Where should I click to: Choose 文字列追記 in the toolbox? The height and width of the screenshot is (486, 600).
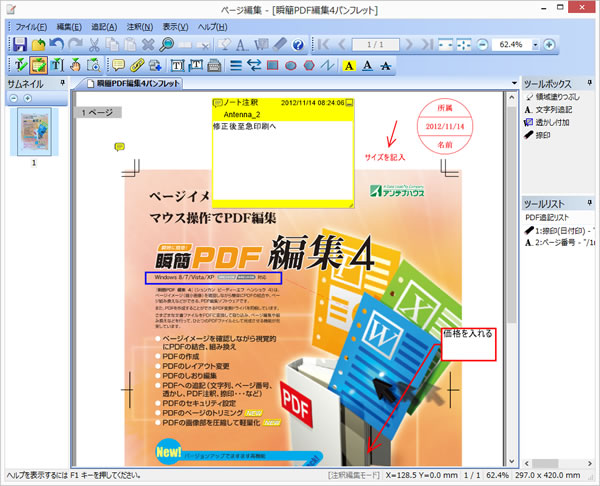548,110
